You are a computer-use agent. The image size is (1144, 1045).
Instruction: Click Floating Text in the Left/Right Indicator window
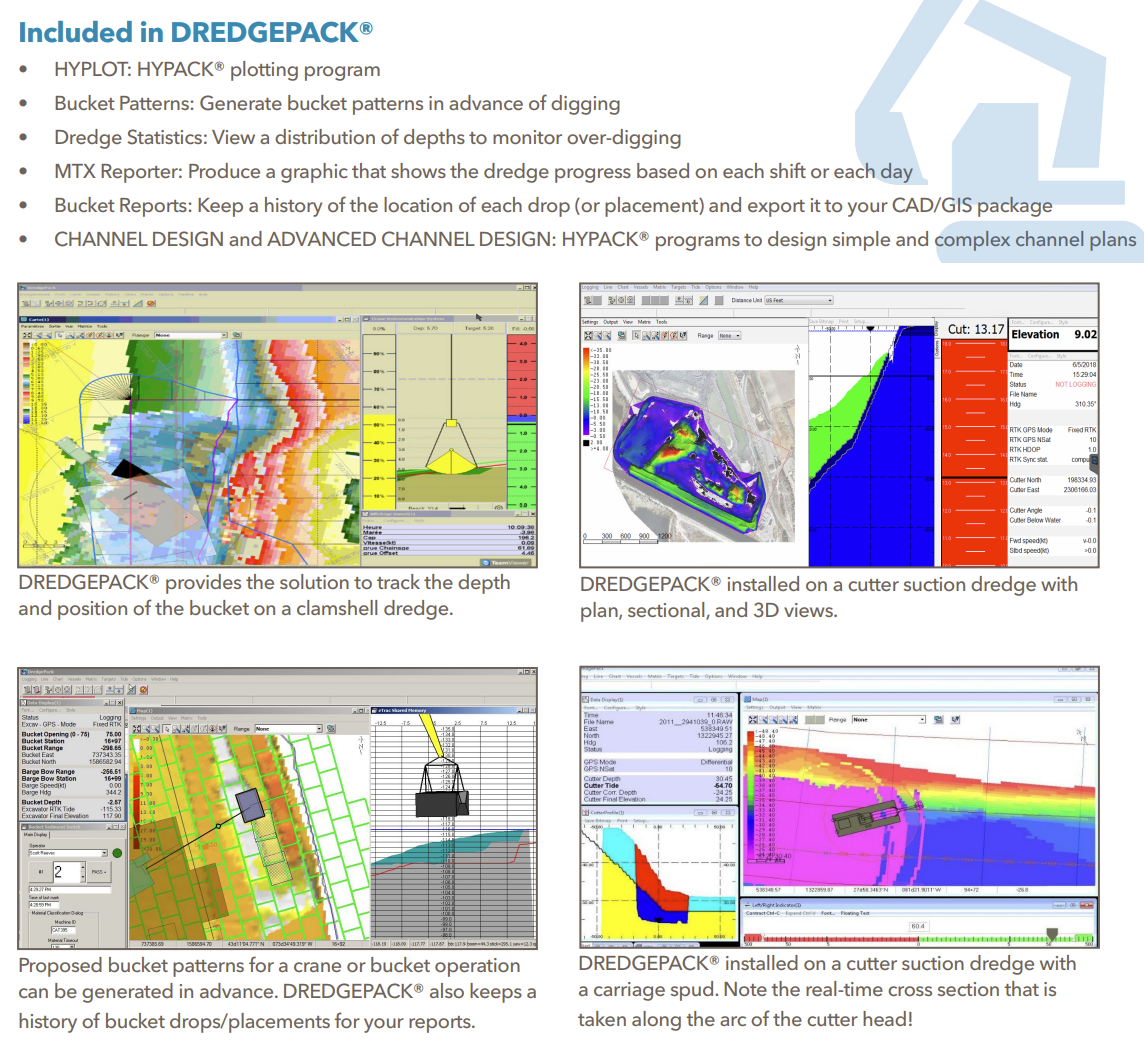click(854, 913)
